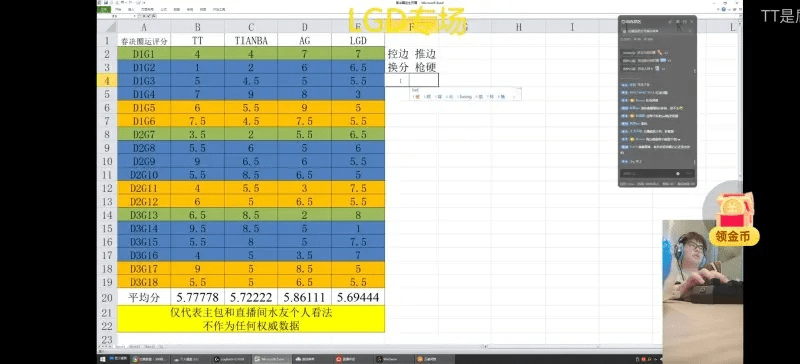Select the average value 5.86111
The image size is (800, 364).
(x=305, y=297)
